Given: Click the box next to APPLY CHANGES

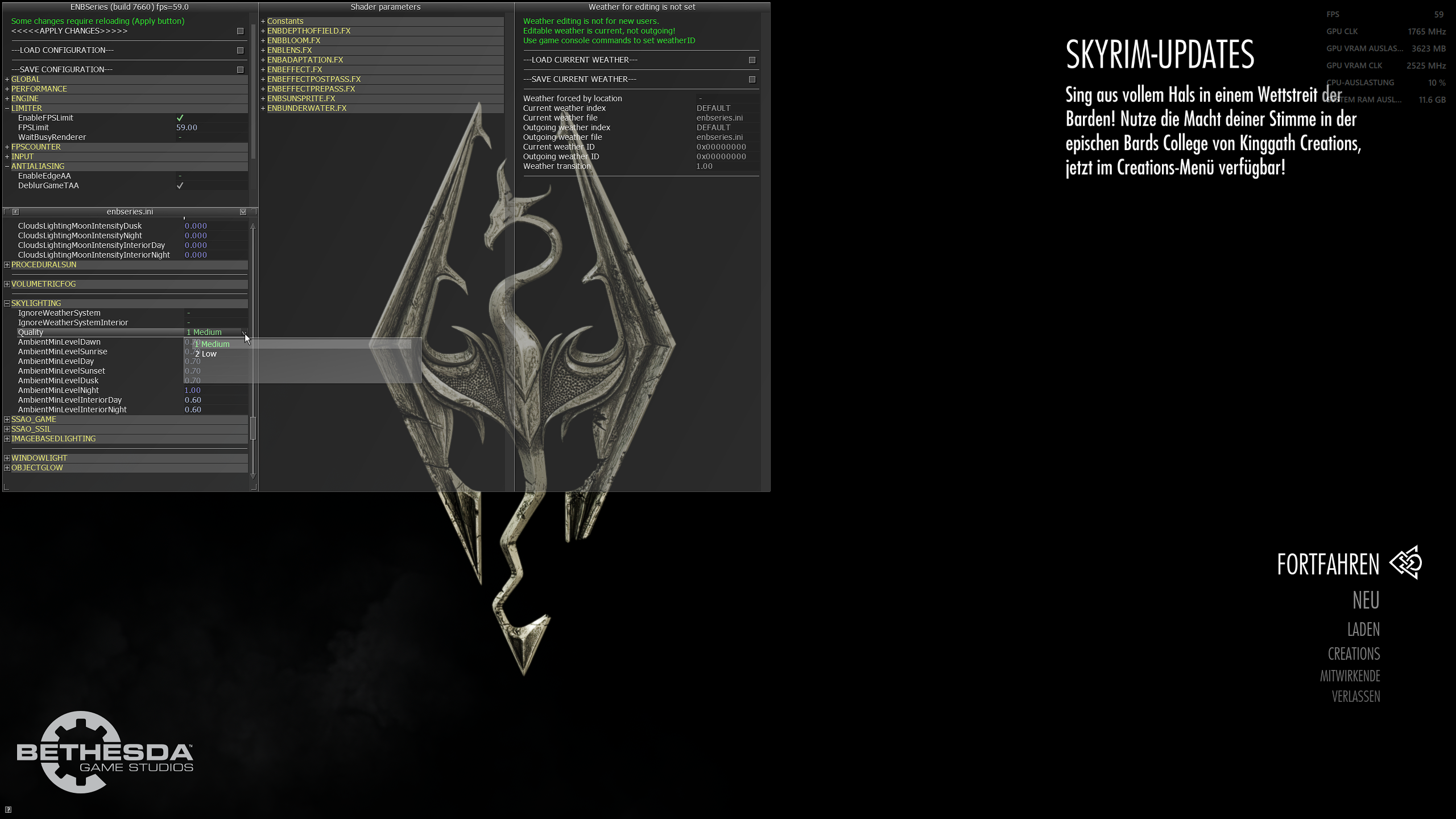Looking at the screenshot, I should pyautogui.click(x=240, y=31).
